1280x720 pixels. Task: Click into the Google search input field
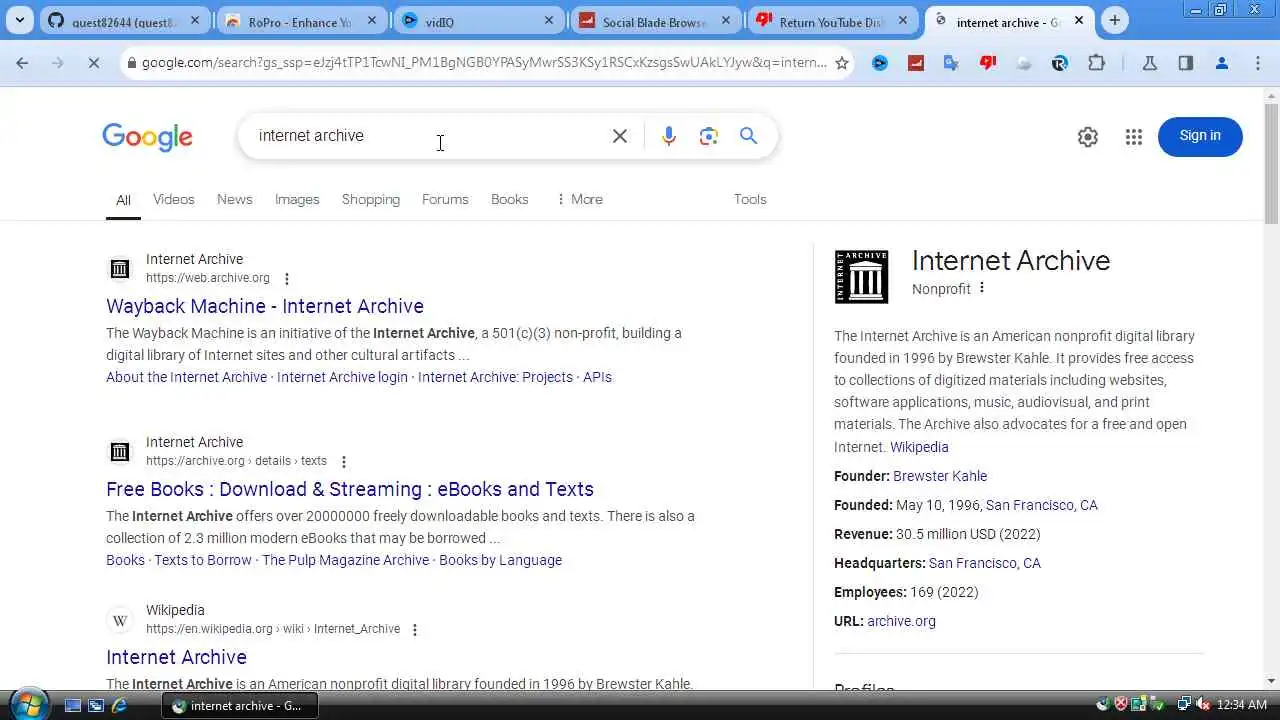430,136
